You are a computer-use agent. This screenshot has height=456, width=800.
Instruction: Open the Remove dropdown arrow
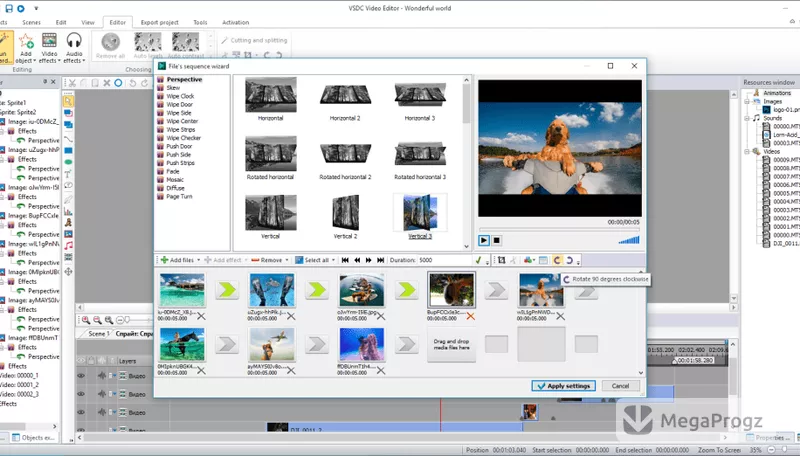tap(288, 260)
